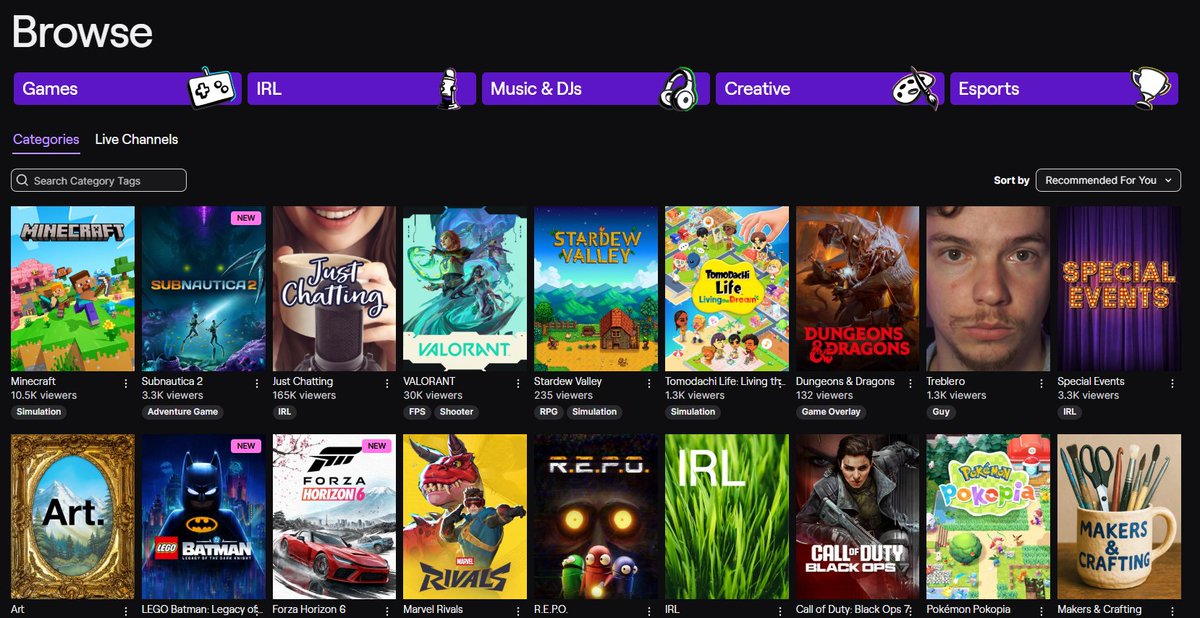
Task: Open the three-dot menu for Minecraft
Action: 126,383
